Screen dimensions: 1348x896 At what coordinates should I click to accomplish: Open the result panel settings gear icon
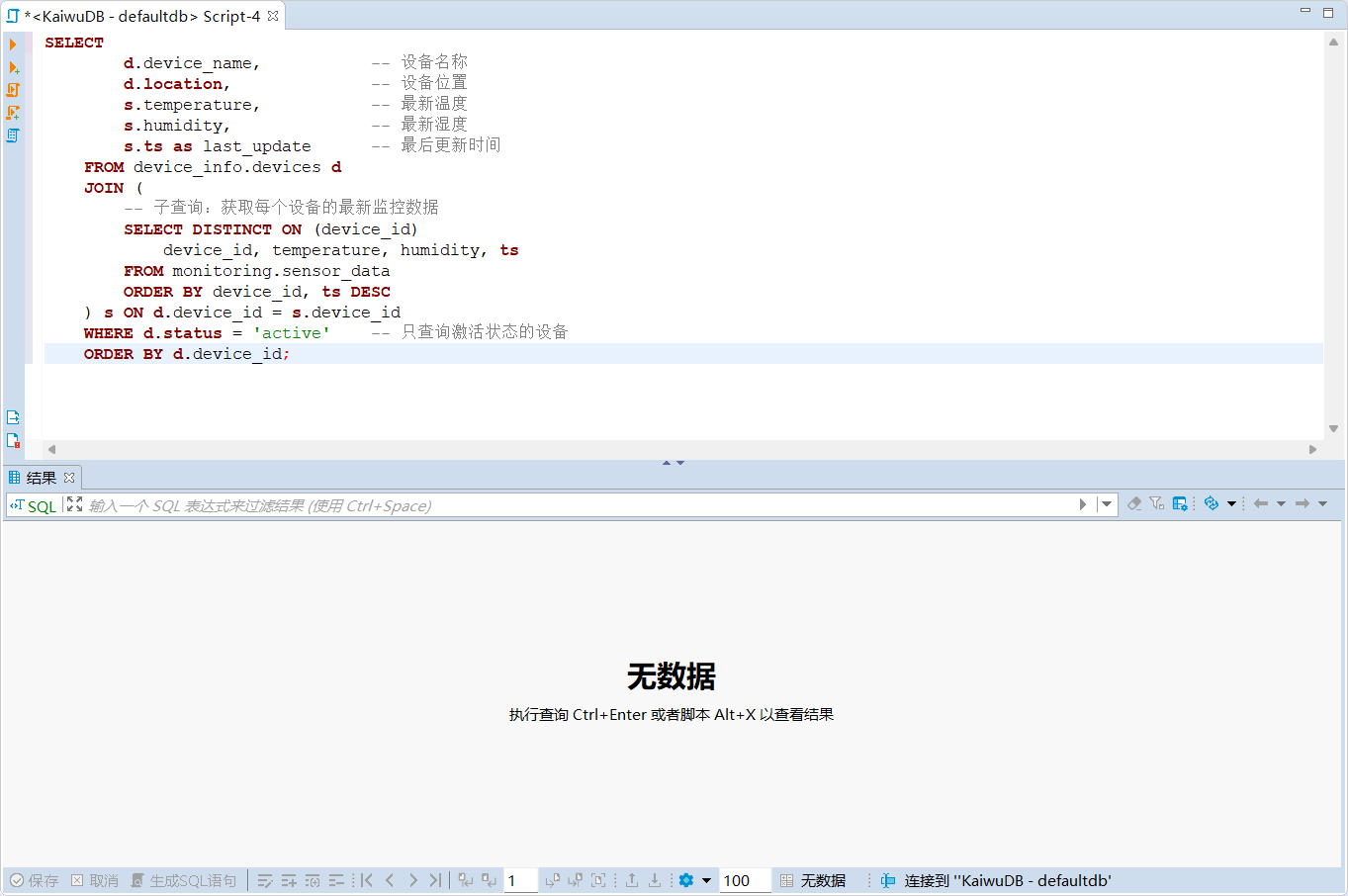[x=685, y=880]
